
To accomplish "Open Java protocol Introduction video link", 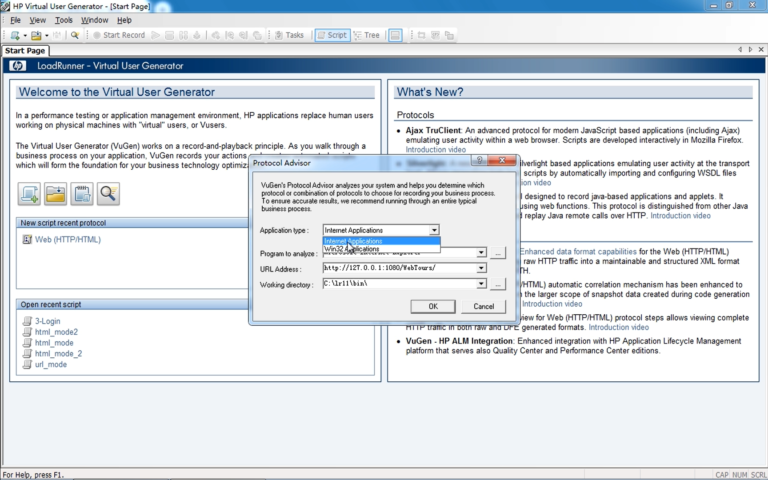I will pyautogui.click(x=680, y=216).
